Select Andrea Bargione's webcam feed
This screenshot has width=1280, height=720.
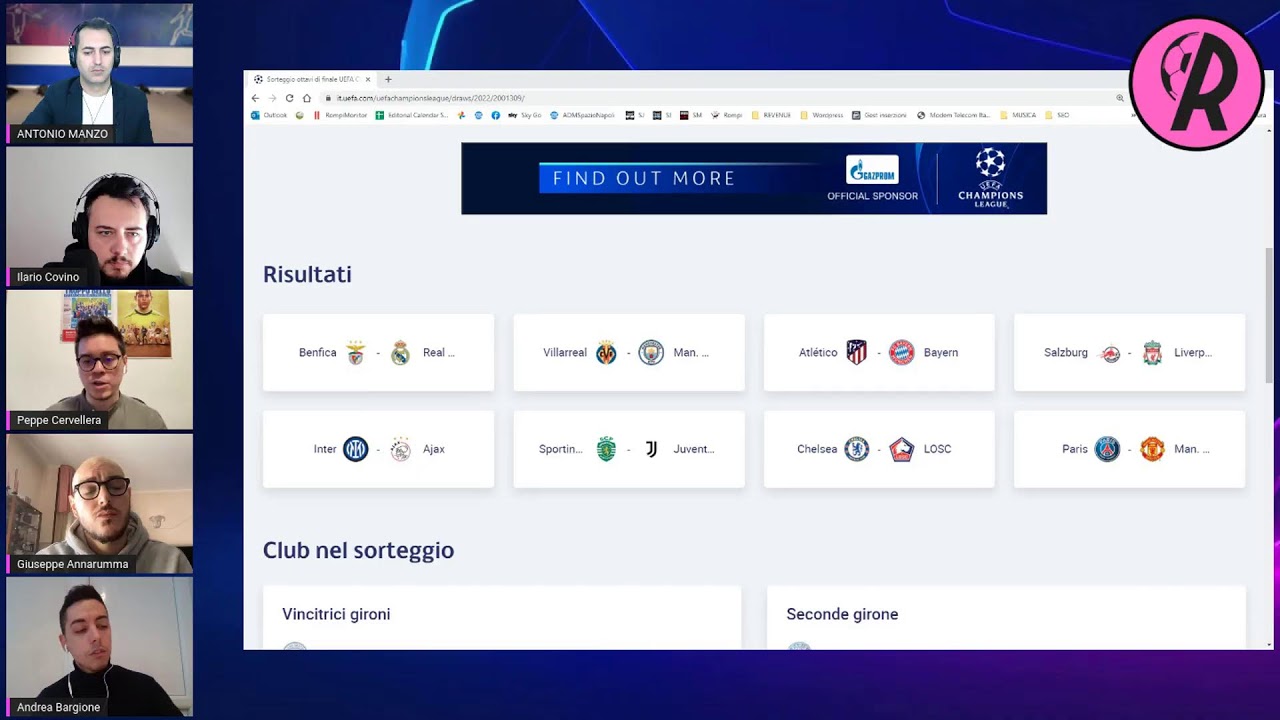[99, 647]
